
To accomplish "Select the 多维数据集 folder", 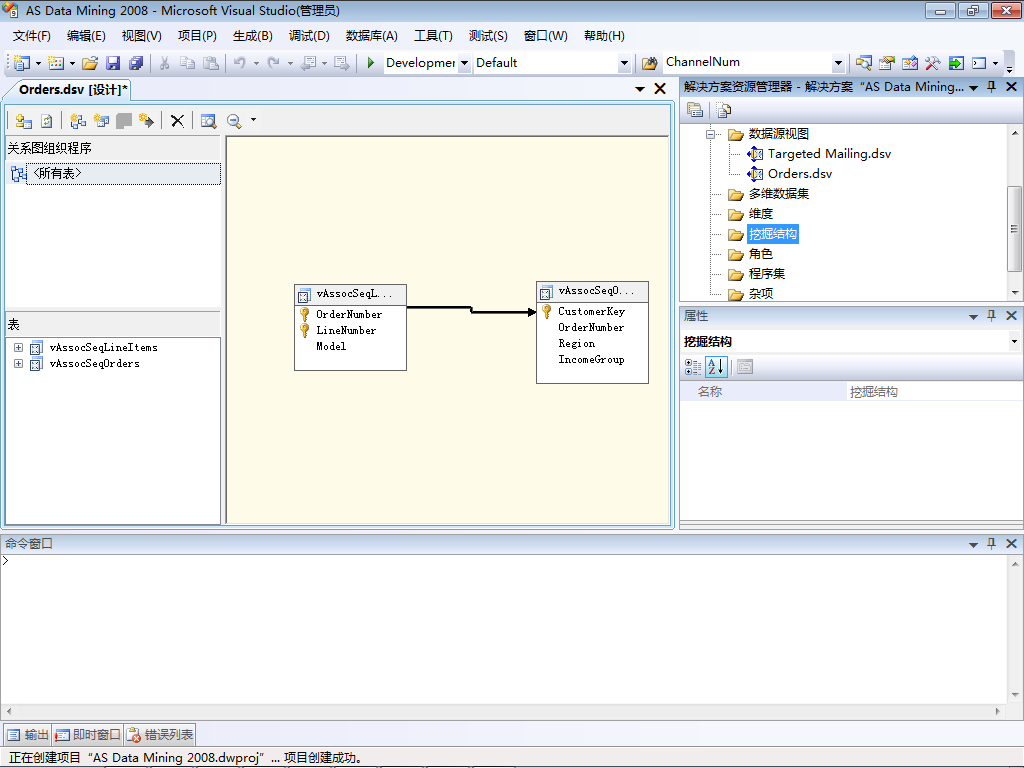I will [x=778, y=194].
